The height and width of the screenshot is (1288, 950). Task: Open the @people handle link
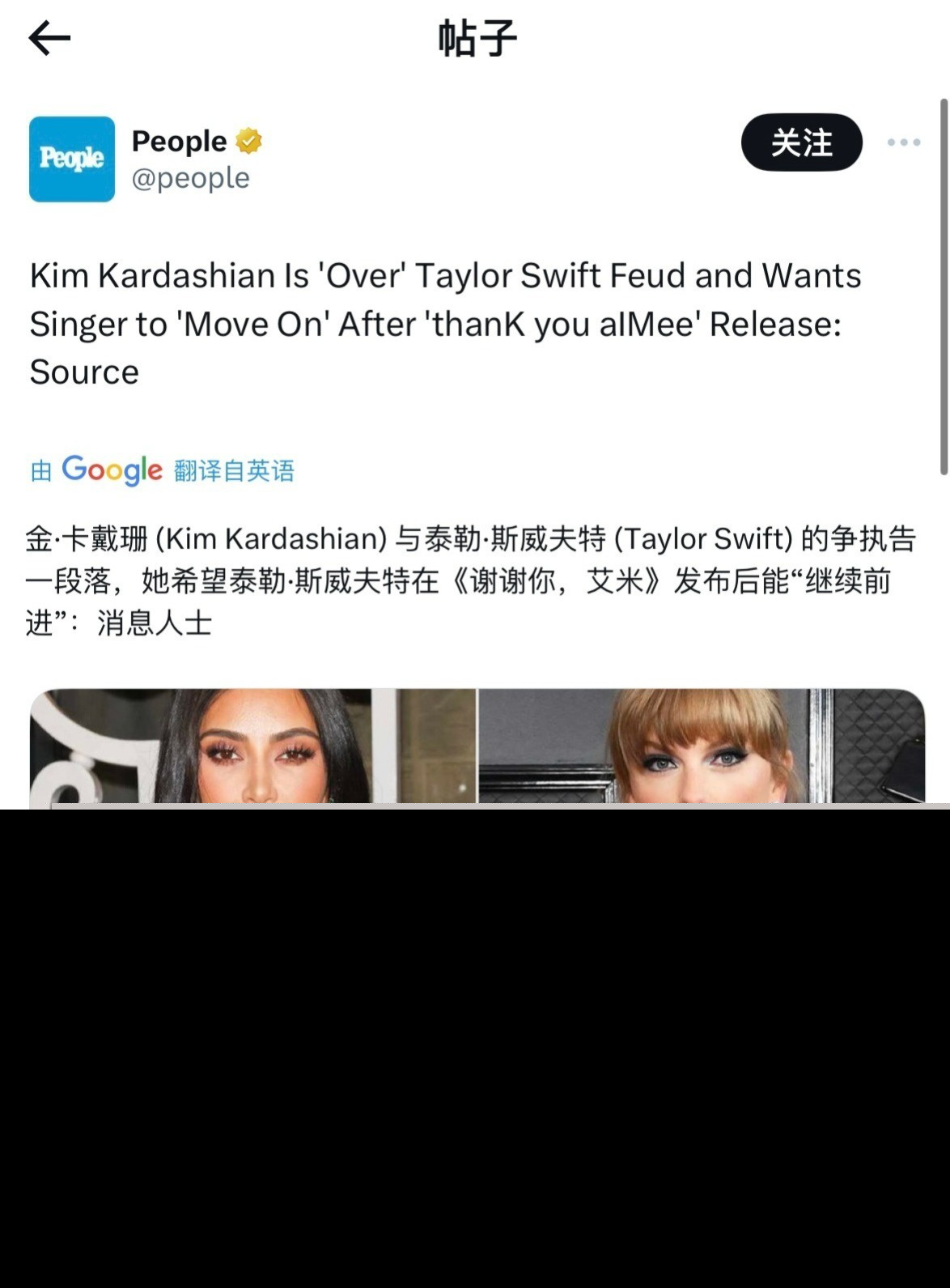(190, 178)
